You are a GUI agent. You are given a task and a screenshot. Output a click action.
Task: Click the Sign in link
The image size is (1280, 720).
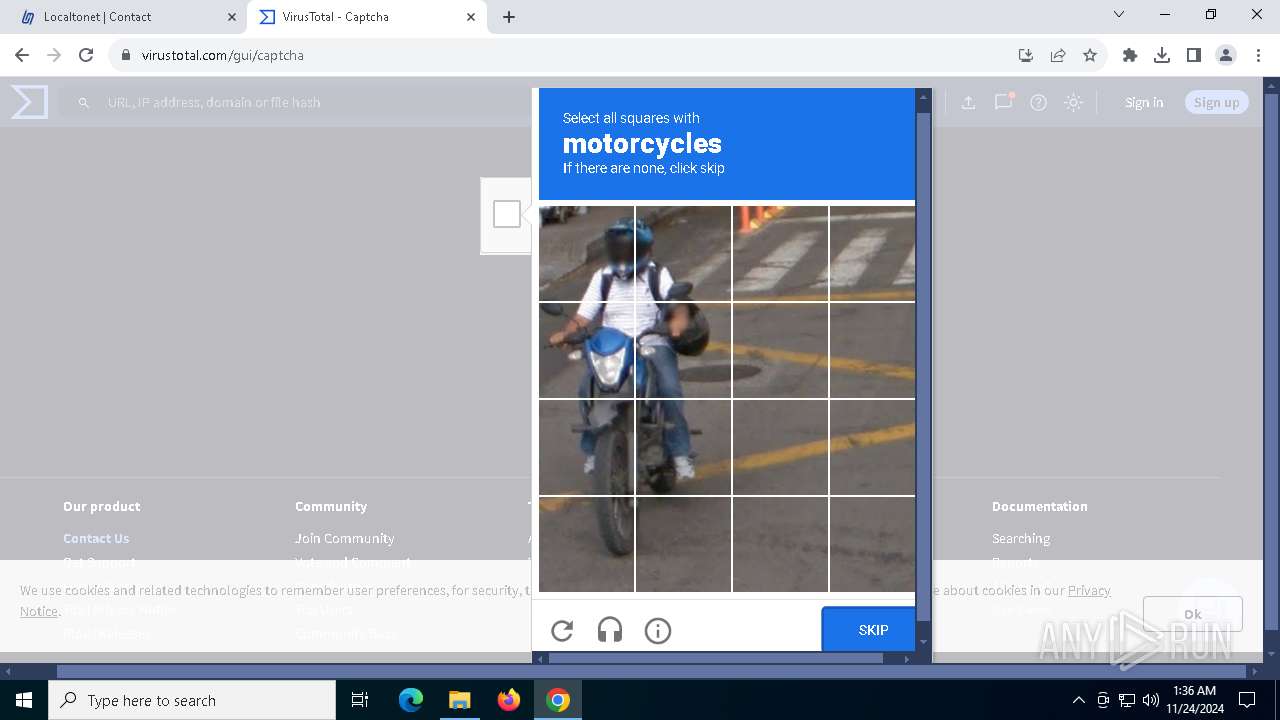tap(1144, 102)
